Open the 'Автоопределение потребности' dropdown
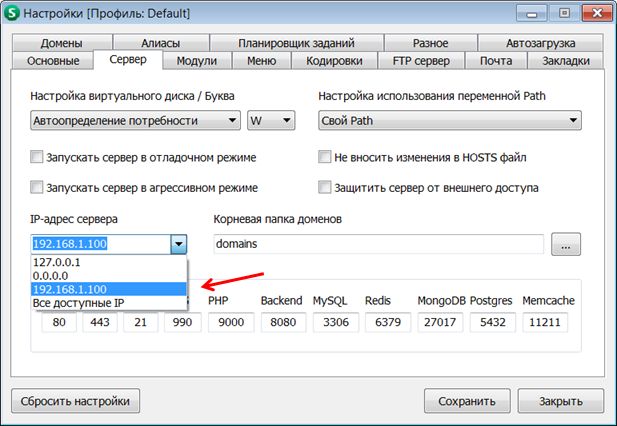 [135, 121]
